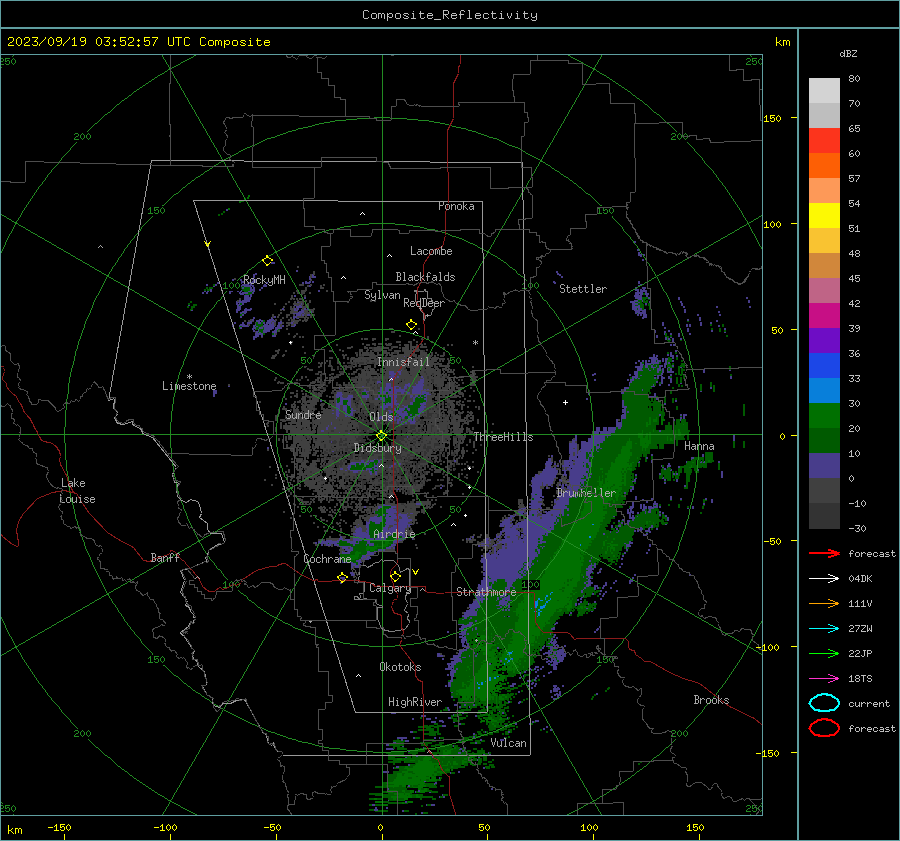Click the RedDeer city label
This screenshot has width=900, height=841.
[424, 303]
